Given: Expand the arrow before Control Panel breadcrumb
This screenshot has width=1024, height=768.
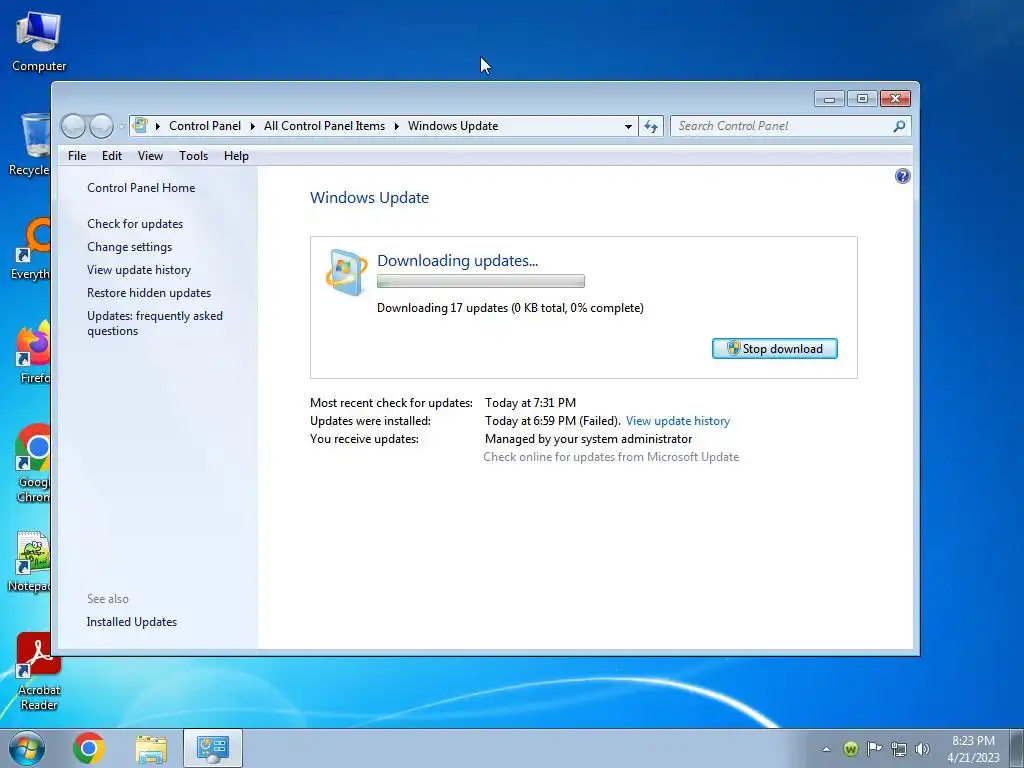Looking at the screenshot, I should (x=158, y=126).
